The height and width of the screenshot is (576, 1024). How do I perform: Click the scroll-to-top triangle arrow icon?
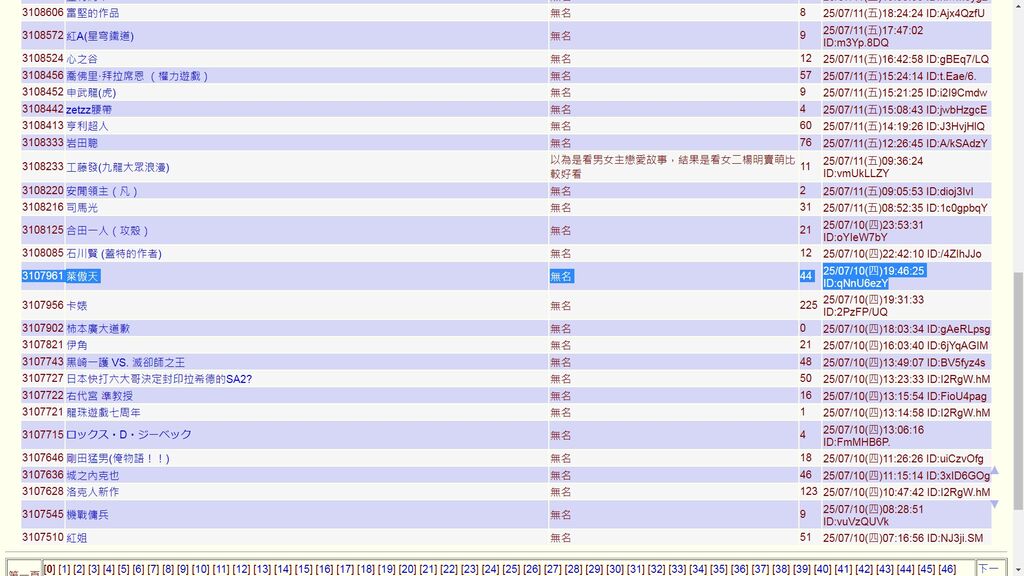993,471
